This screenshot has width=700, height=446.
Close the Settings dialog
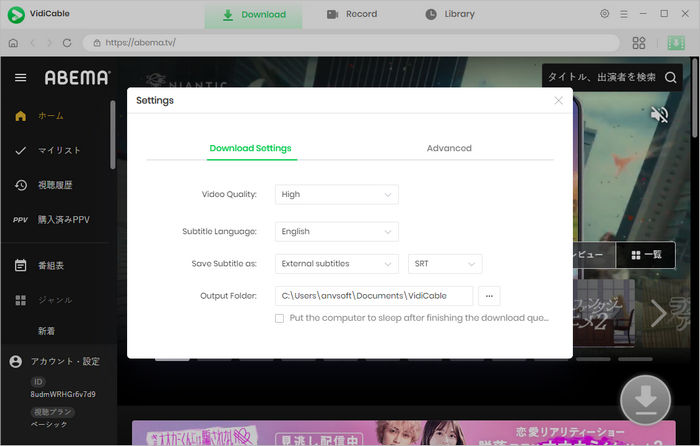tap(558, 100)
